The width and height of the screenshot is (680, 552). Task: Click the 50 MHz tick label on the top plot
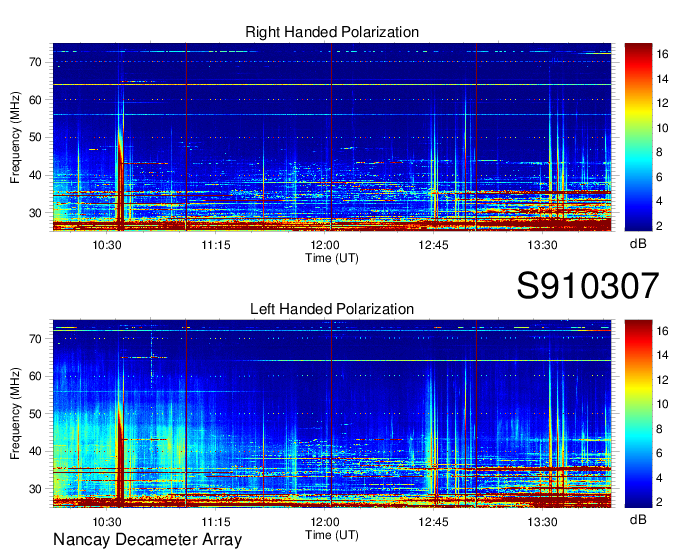[x=35, y=138]
